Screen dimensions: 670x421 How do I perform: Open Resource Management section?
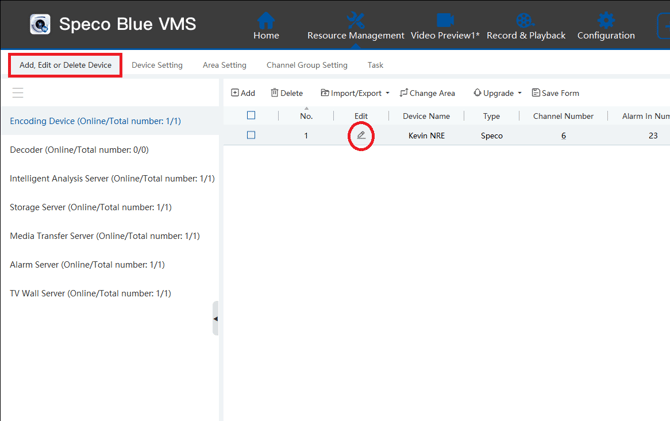click(x=355, y=26)
